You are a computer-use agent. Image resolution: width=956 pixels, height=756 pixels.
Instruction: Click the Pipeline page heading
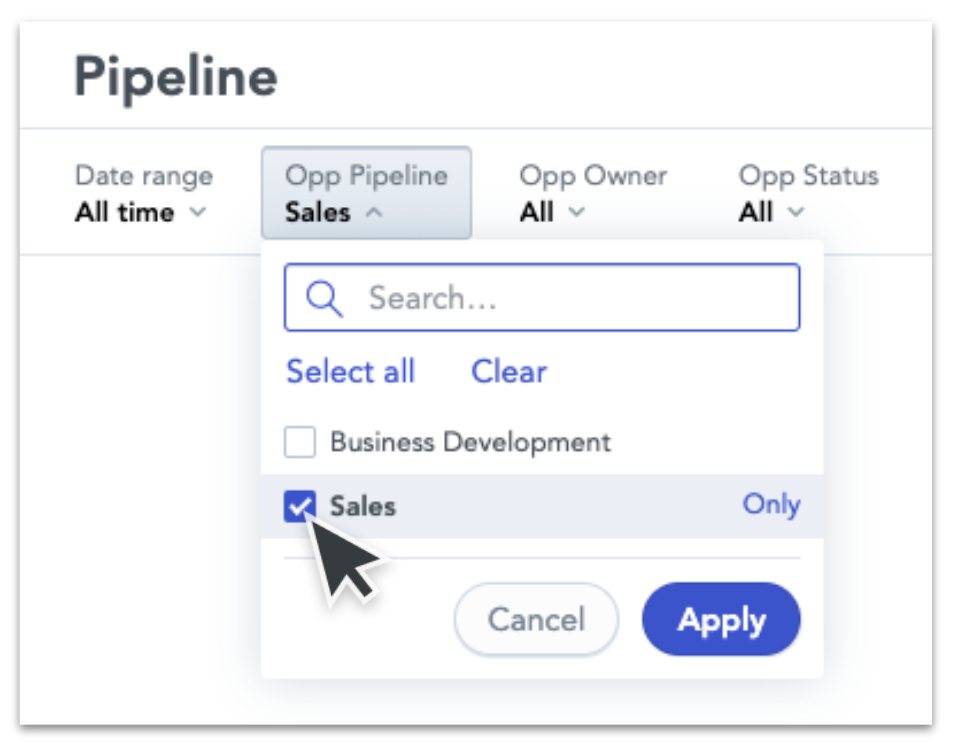coord(176,78)
